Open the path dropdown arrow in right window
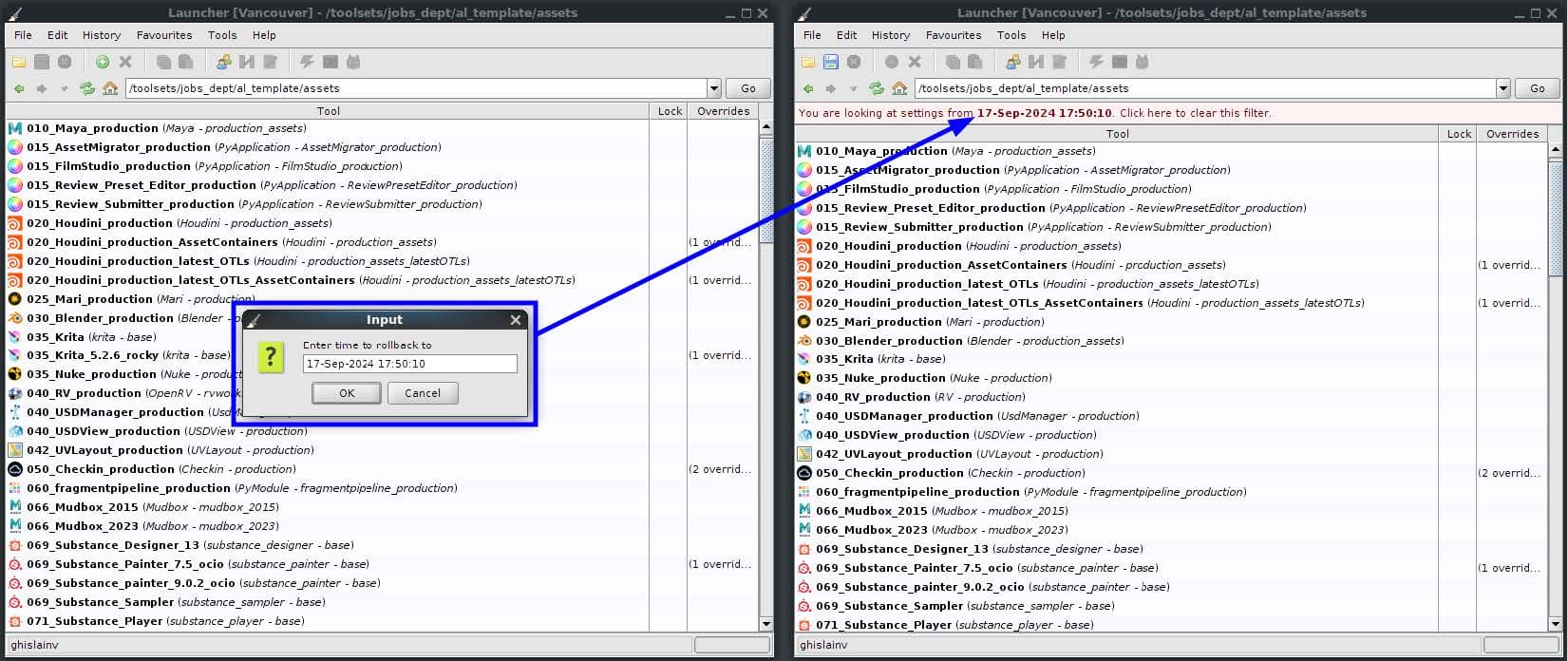1568x661 pixels. (x=1503, y=88)
